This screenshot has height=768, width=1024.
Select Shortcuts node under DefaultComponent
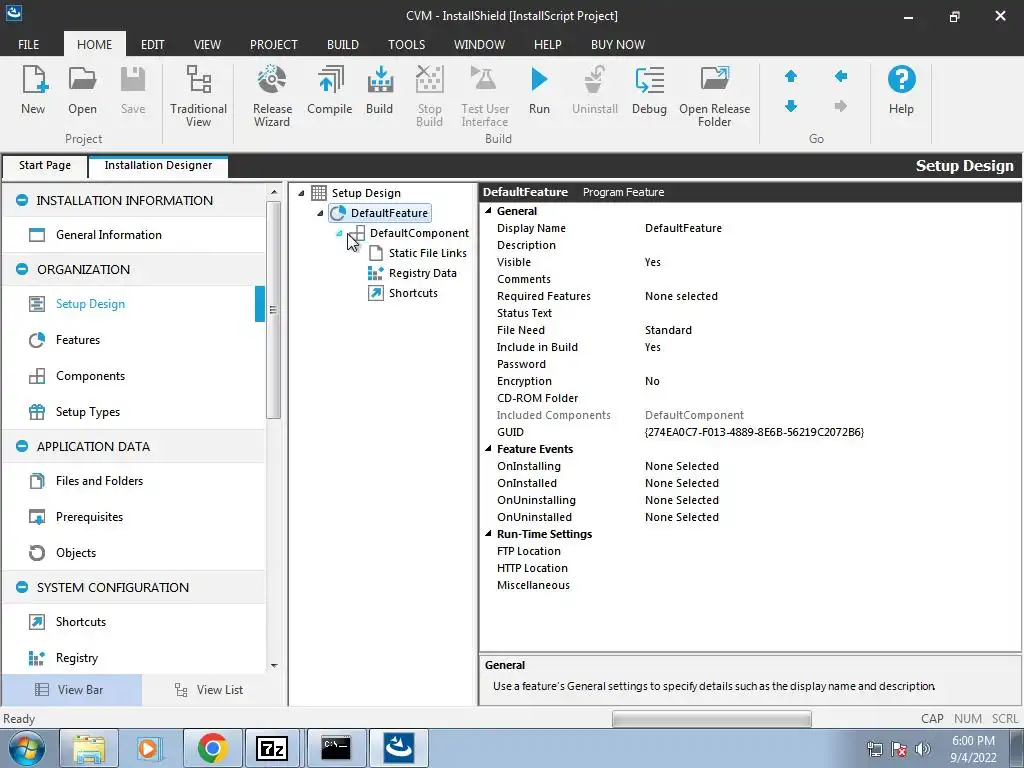point(413,293)
